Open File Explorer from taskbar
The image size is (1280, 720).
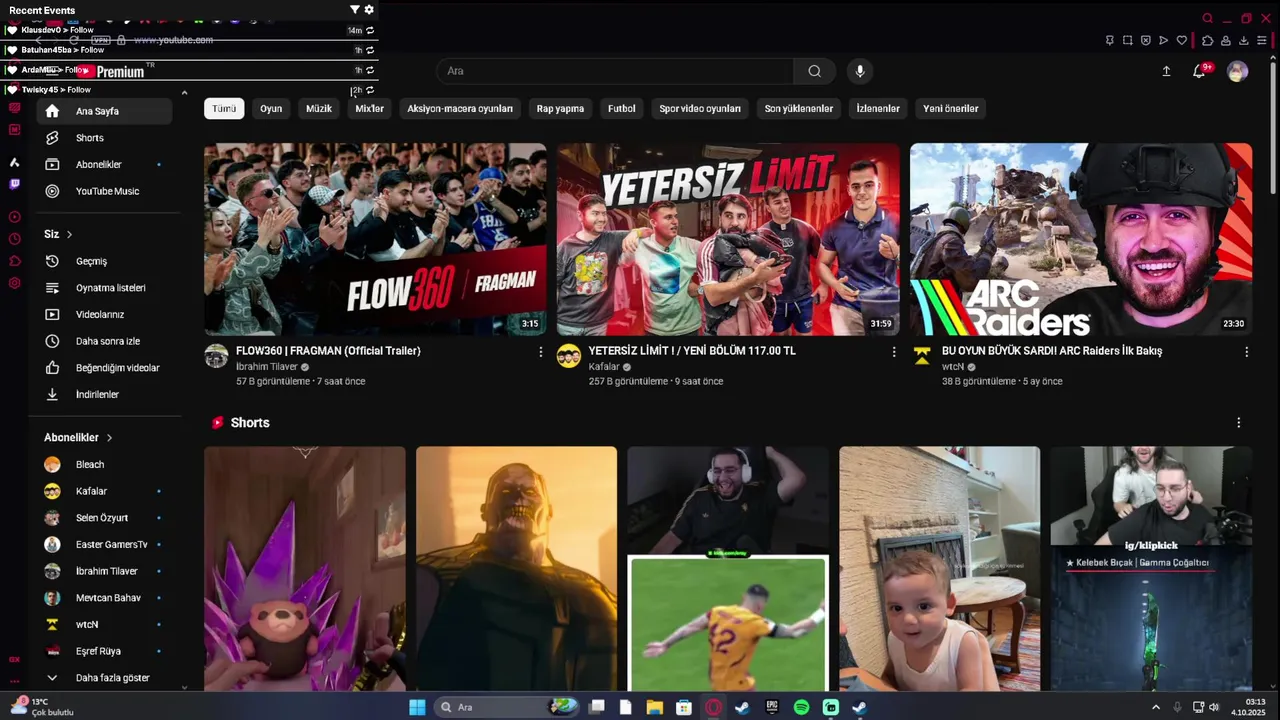coord(654,707)
